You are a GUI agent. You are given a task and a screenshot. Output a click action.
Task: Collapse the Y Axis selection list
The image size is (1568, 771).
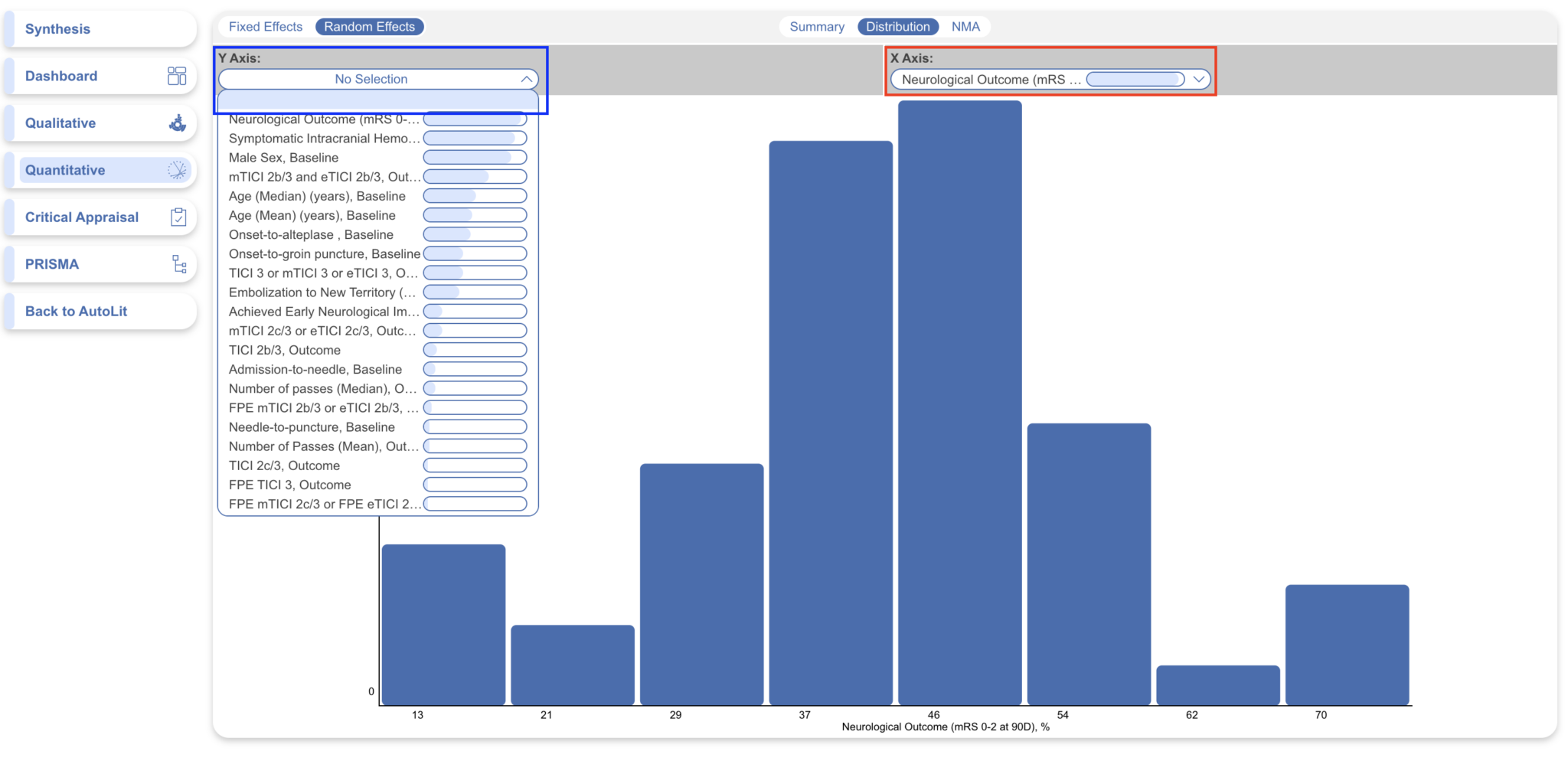click(x=525, y=78)
